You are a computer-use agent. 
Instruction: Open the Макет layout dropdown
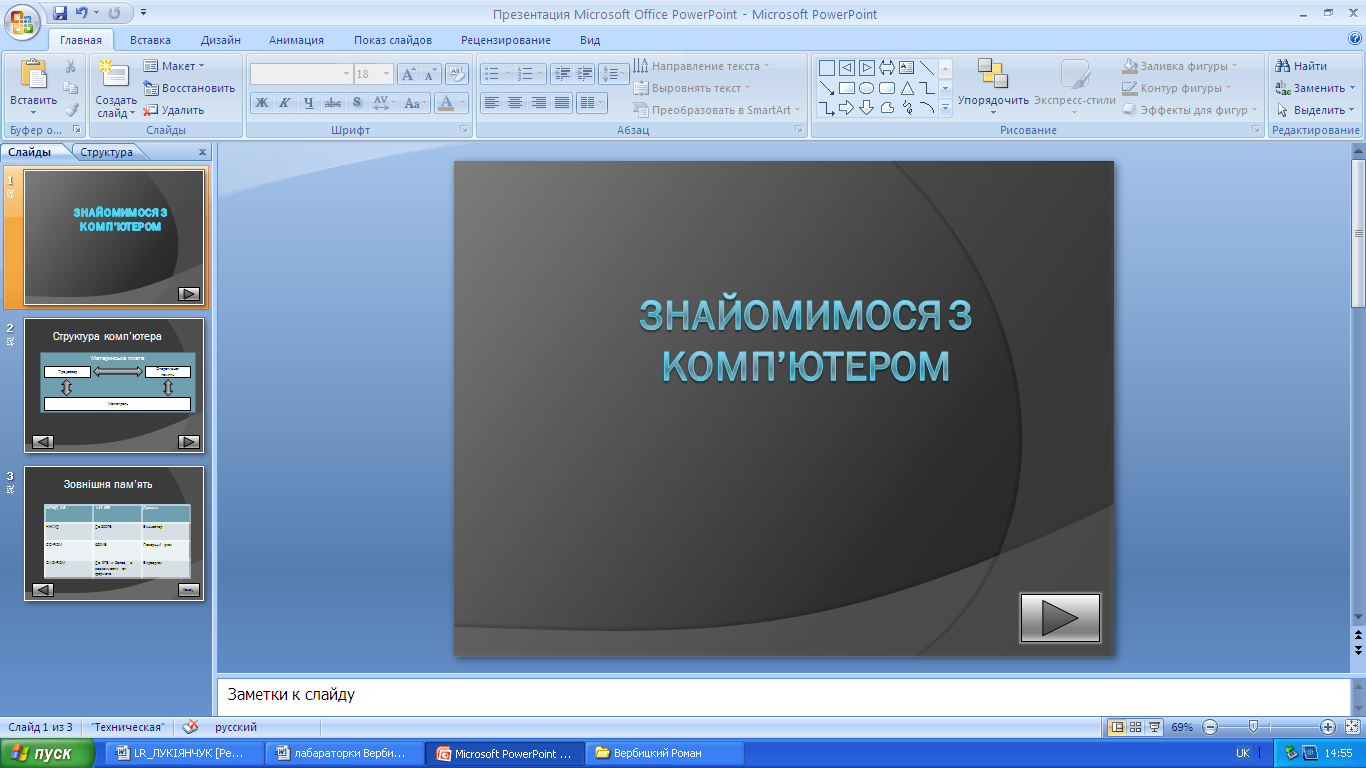[174, 66]
